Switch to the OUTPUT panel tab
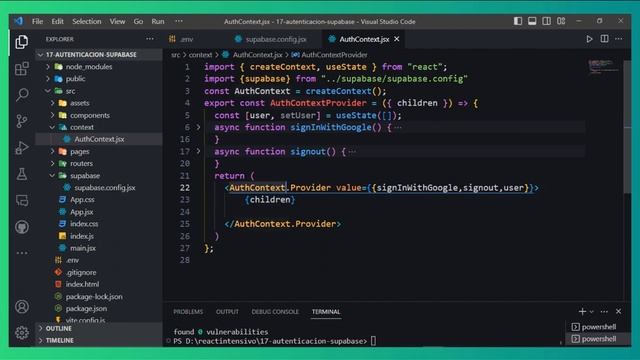Viewport: 640px width, 360px height. (227, 311)
